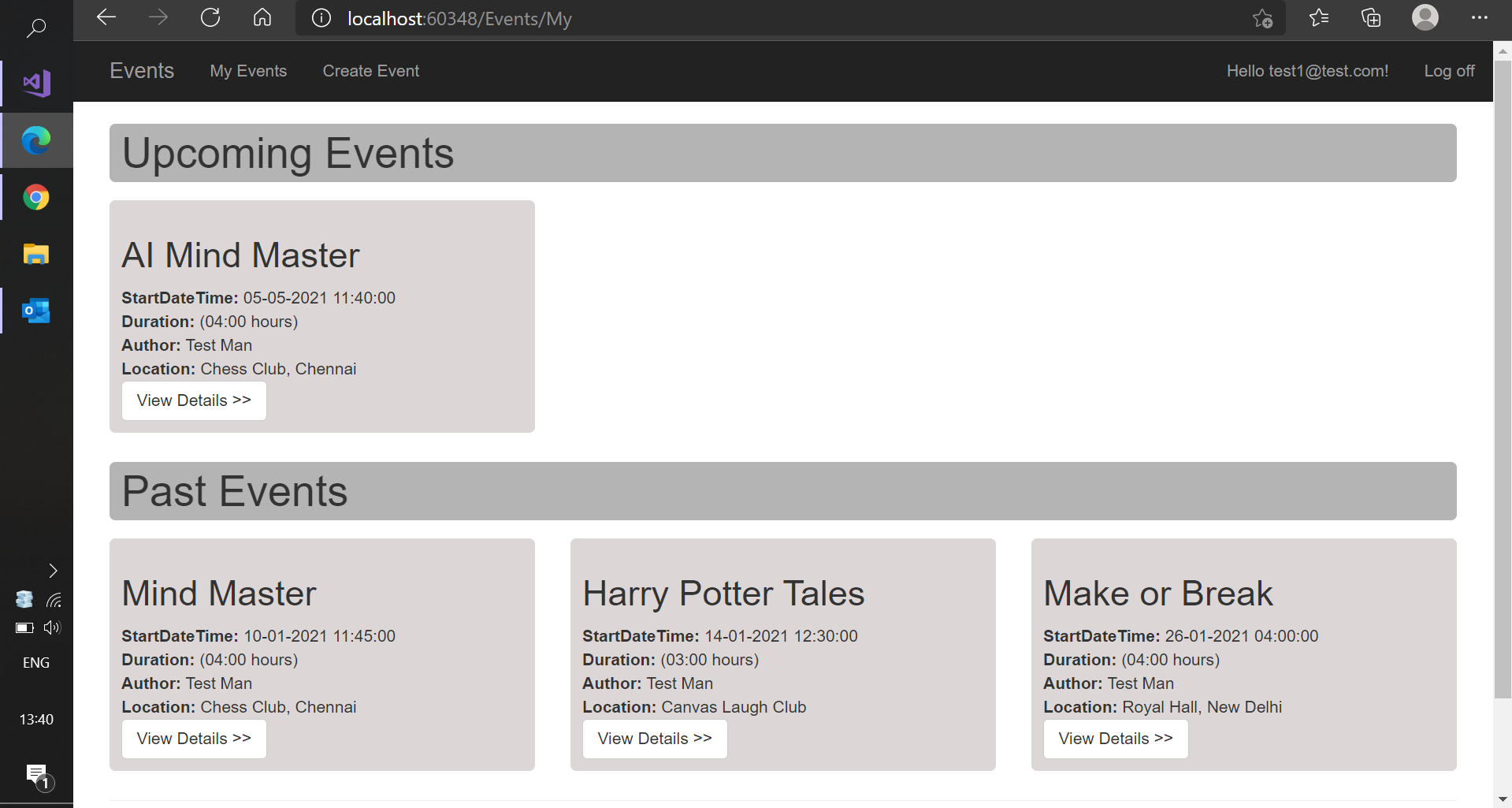Add page to favorites star icon

click(x=1262, y=19)
